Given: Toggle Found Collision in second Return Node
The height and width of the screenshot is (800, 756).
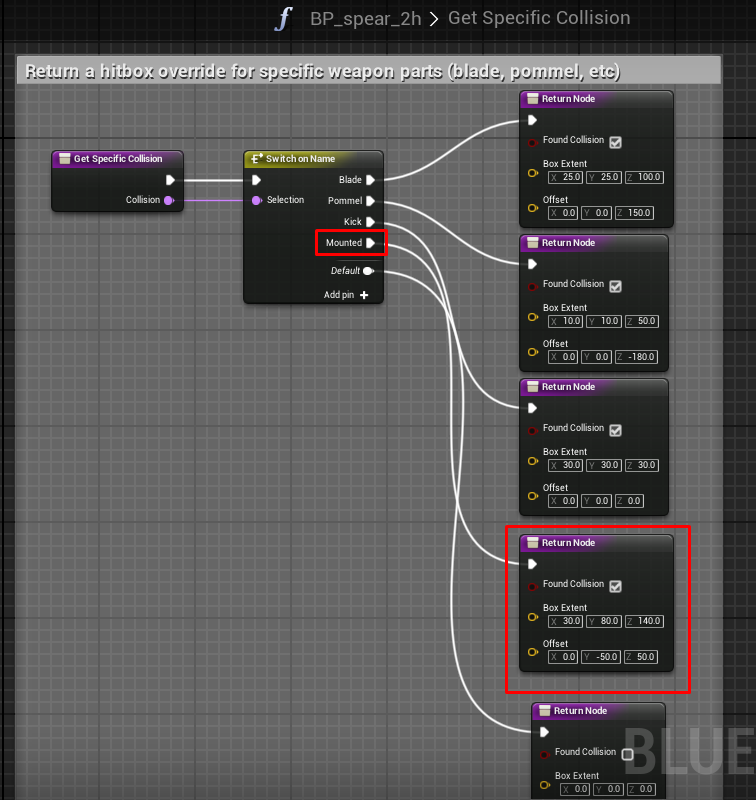Looking at the screenshot, I should (x=615, y=286).
